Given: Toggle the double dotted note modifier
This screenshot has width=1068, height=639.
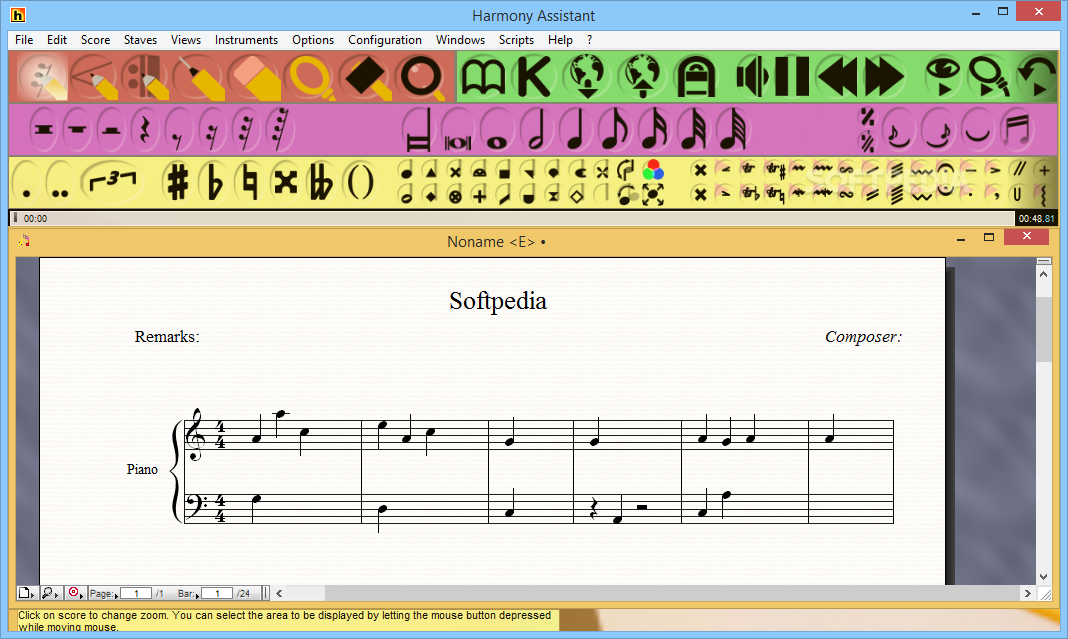Looking at the screenshot, I should tap(60, 183).
